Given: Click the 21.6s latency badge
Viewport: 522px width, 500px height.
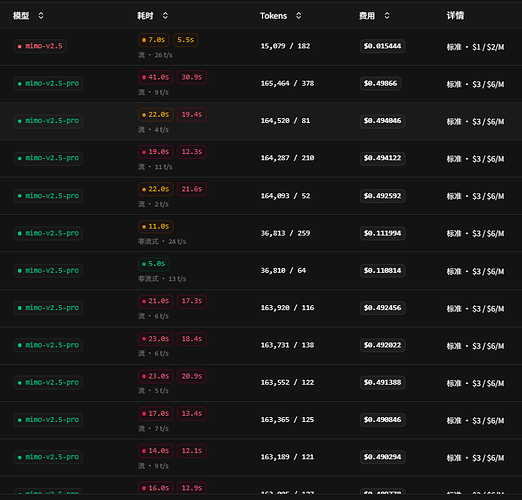Looking at the screenshot, I should pyautogui.click(x=192, y=189).
